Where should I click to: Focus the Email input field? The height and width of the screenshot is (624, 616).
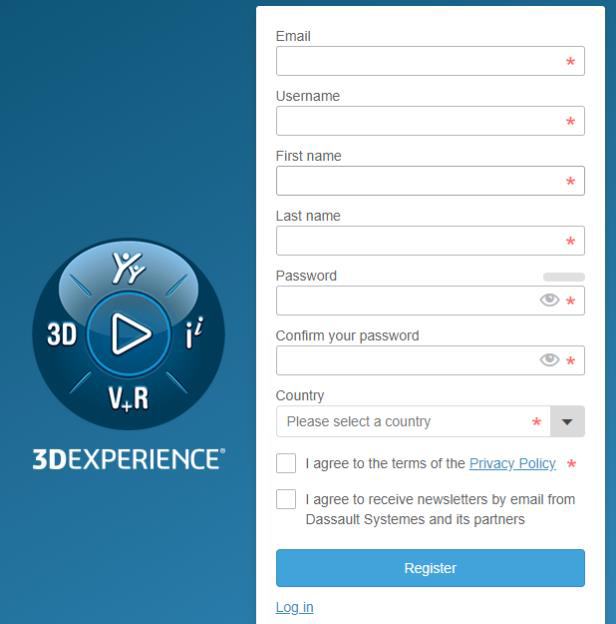click(430, 61)
